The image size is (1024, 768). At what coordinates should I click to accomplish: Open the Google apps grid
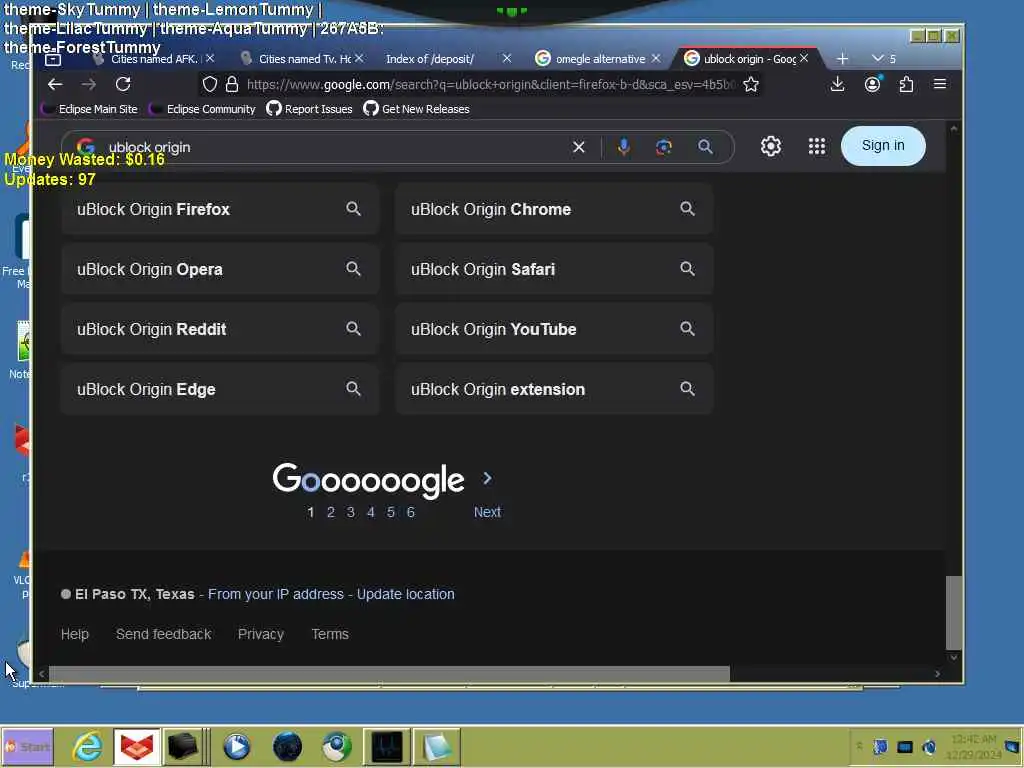click(x=816, y=146)
